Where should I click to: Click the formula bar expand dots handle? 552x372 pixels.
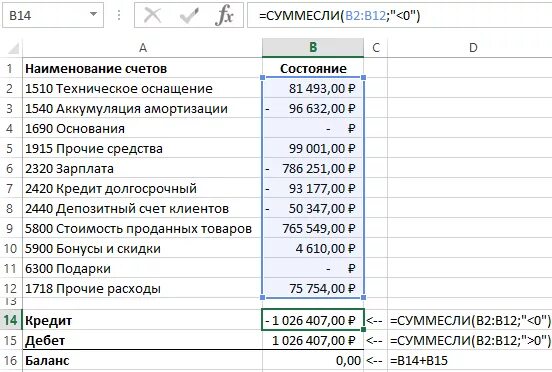[x=119, y=15]
